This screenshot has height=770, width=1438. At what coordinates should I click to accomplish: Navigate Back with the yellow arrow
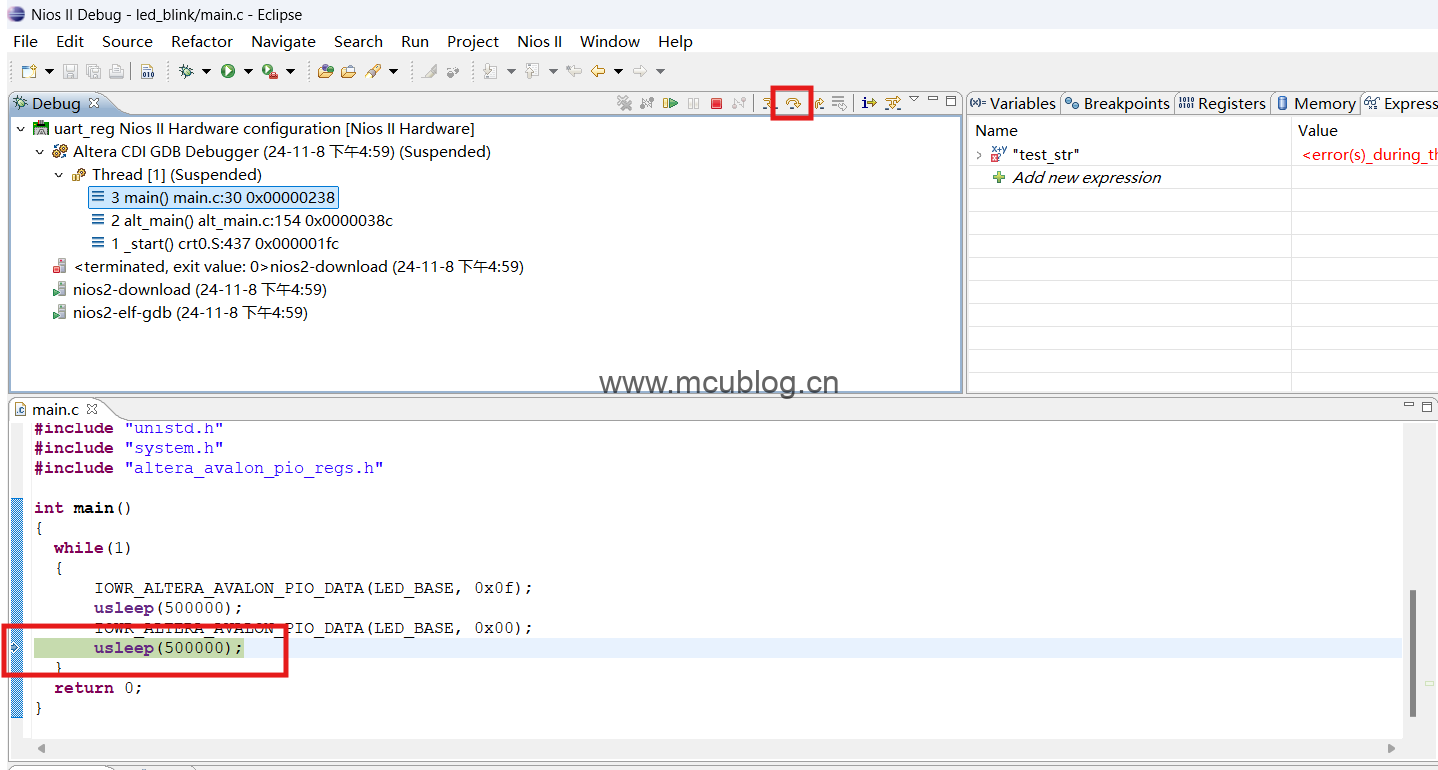(598, 71)
